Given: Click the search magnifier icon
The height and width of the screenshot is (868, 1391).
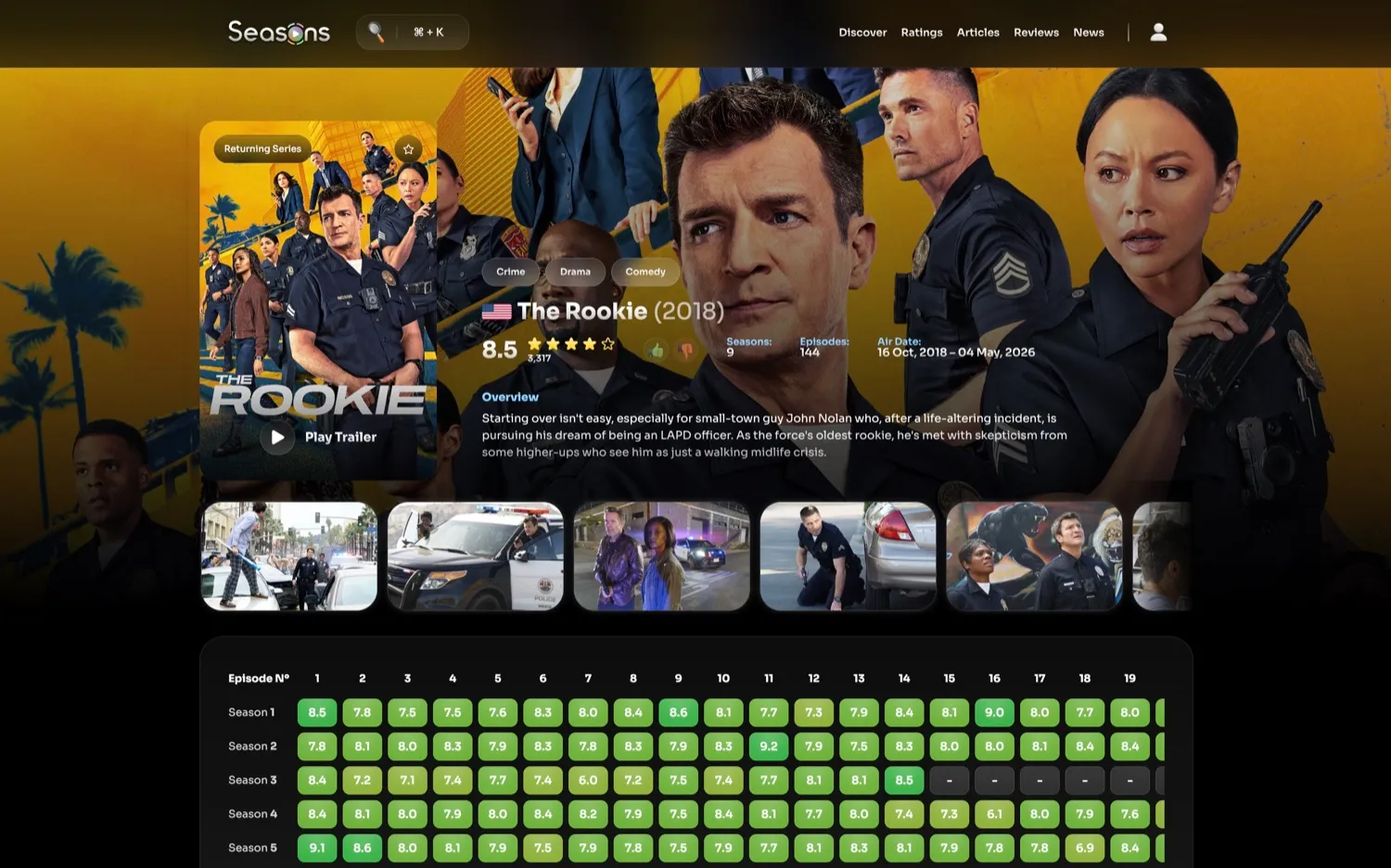Looking at the screenshot, I should click(376, 32).
